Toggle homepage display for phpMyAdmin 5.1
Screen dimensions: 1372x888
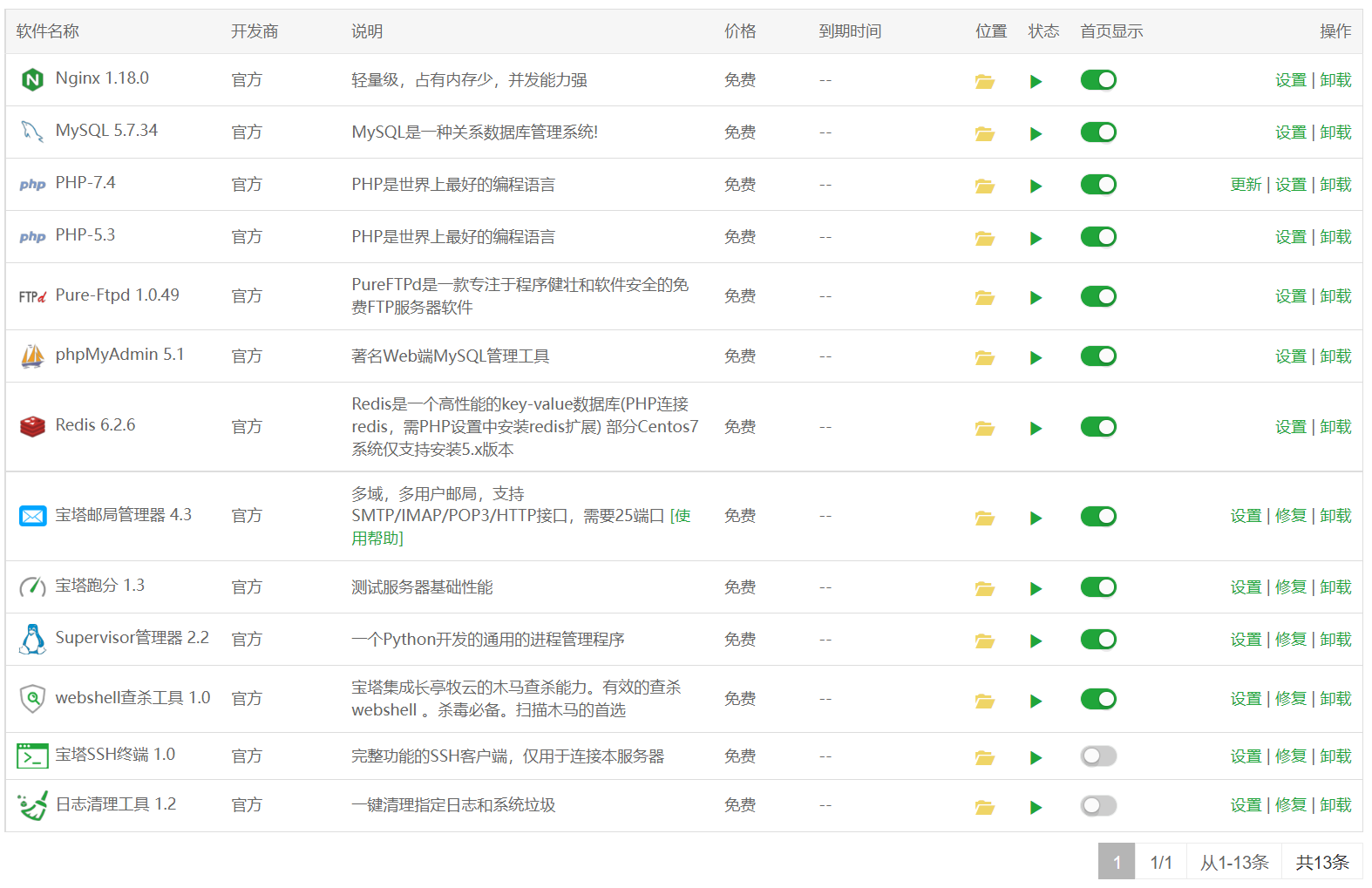tap(1098, 356)
